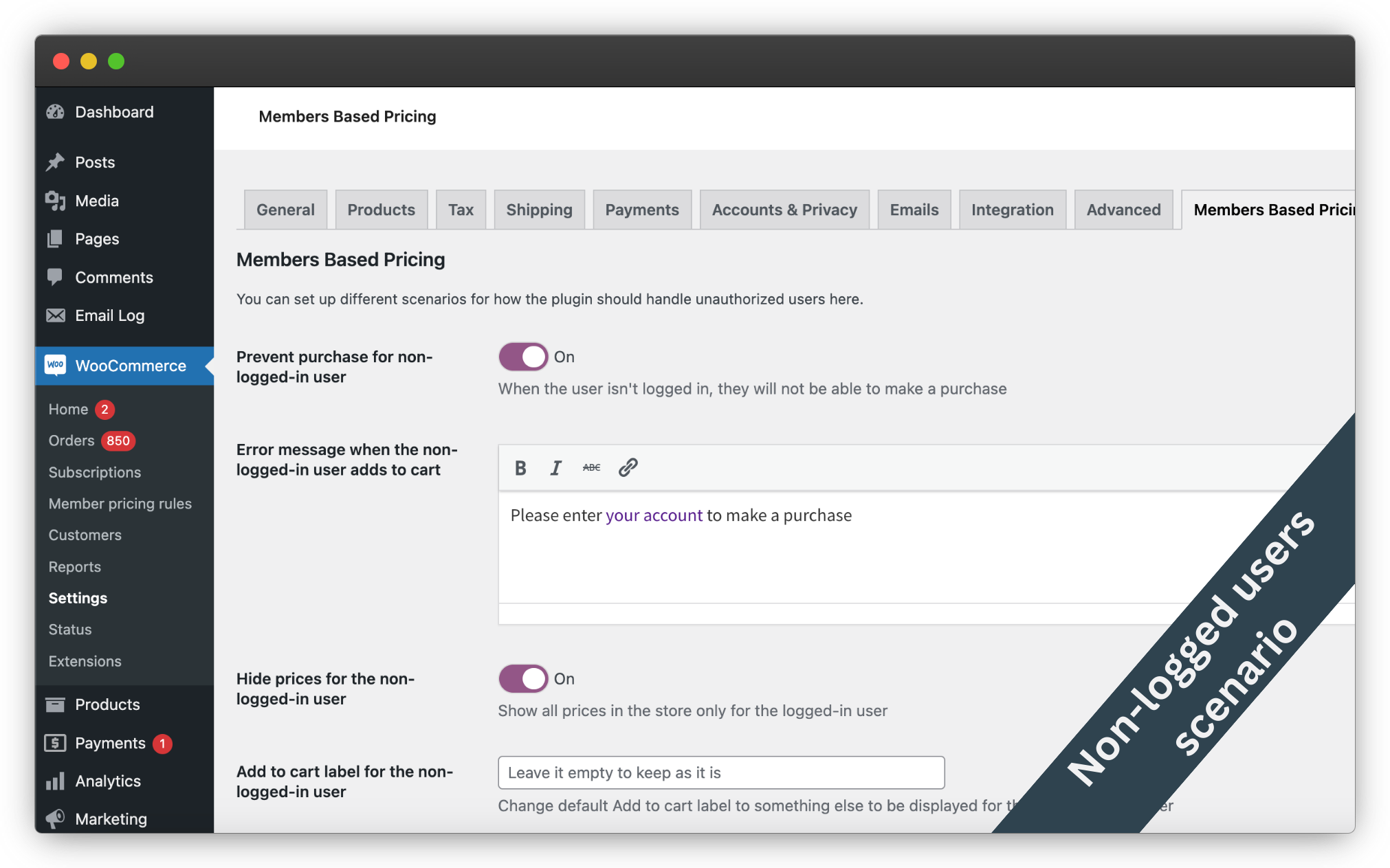Select the Advanced settings tab
Viewport: 1390px width, 868px height.
coord(1123,210)
